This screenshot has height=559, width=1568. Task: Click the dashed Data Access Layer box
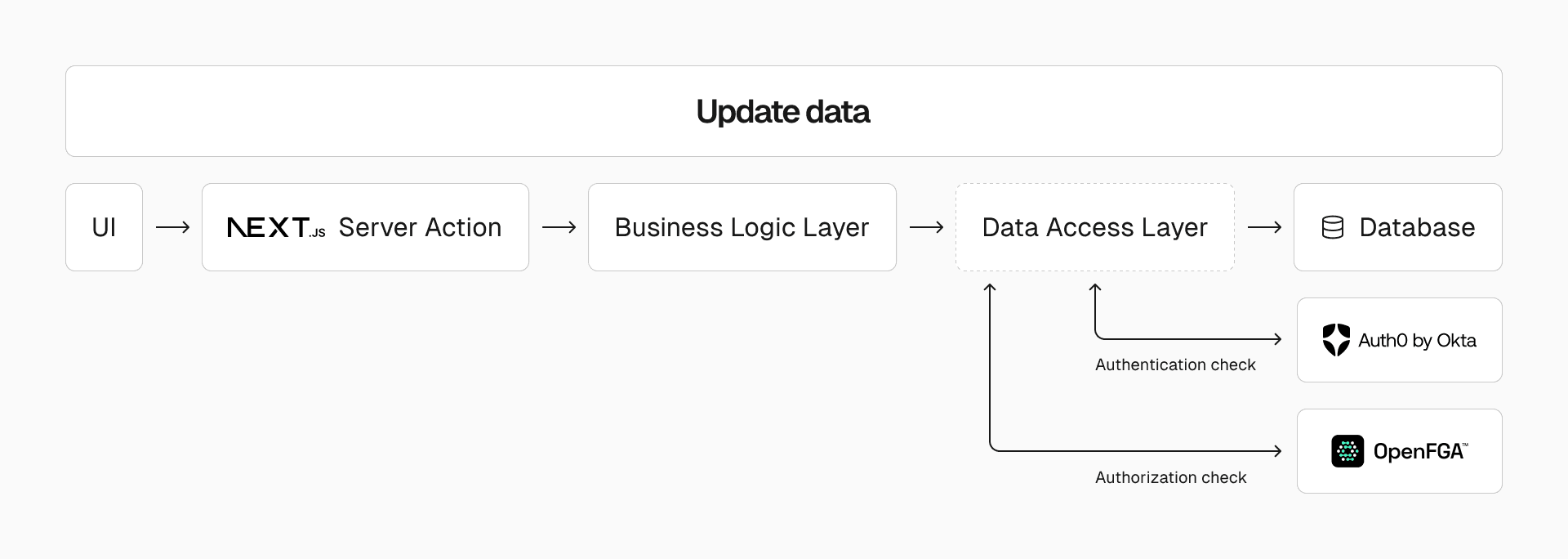pos(1094,227)
